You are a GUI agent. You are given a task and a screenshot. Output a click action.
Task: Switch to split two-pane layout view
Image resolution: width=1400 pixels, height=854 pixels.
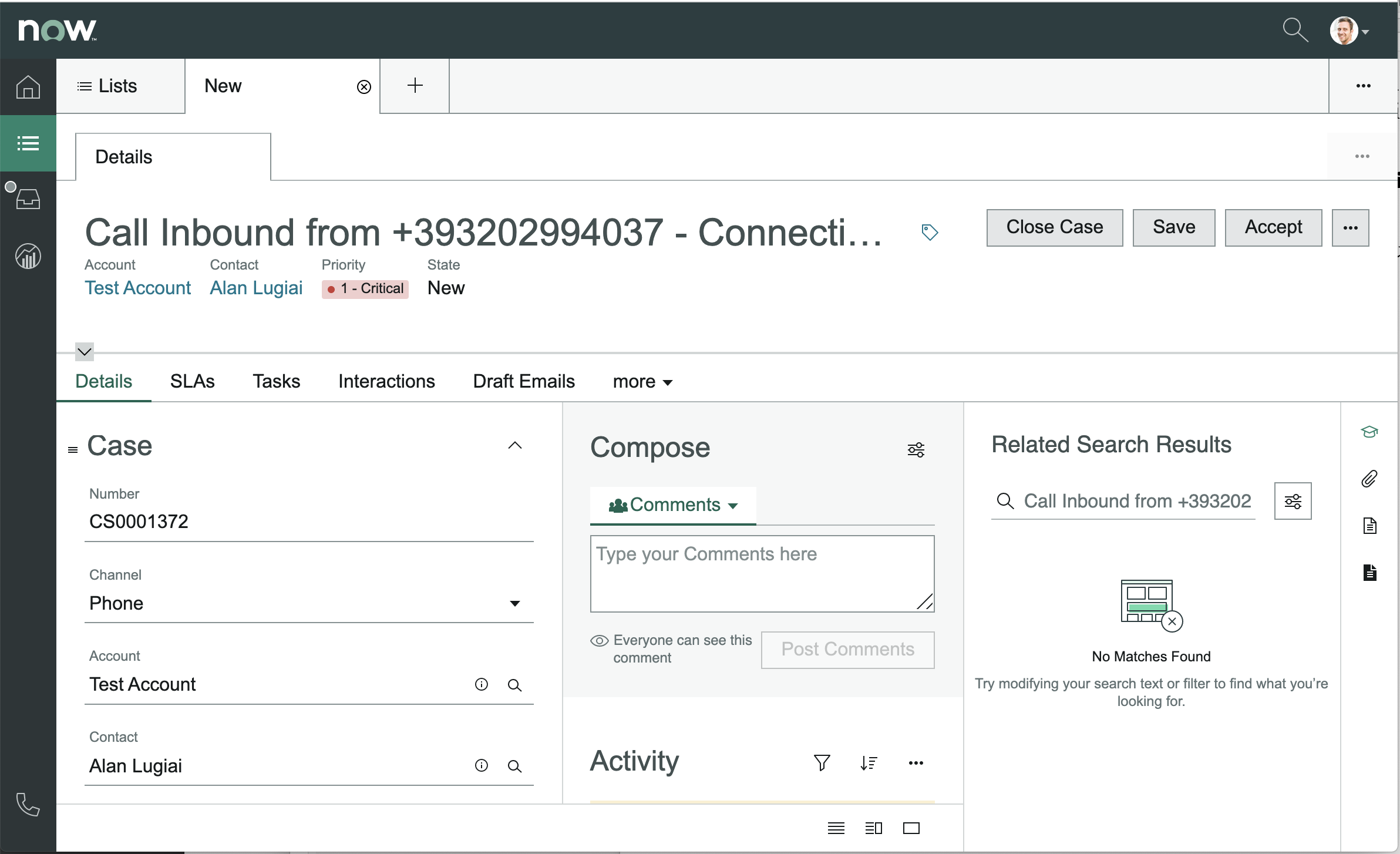pos(874,828)
